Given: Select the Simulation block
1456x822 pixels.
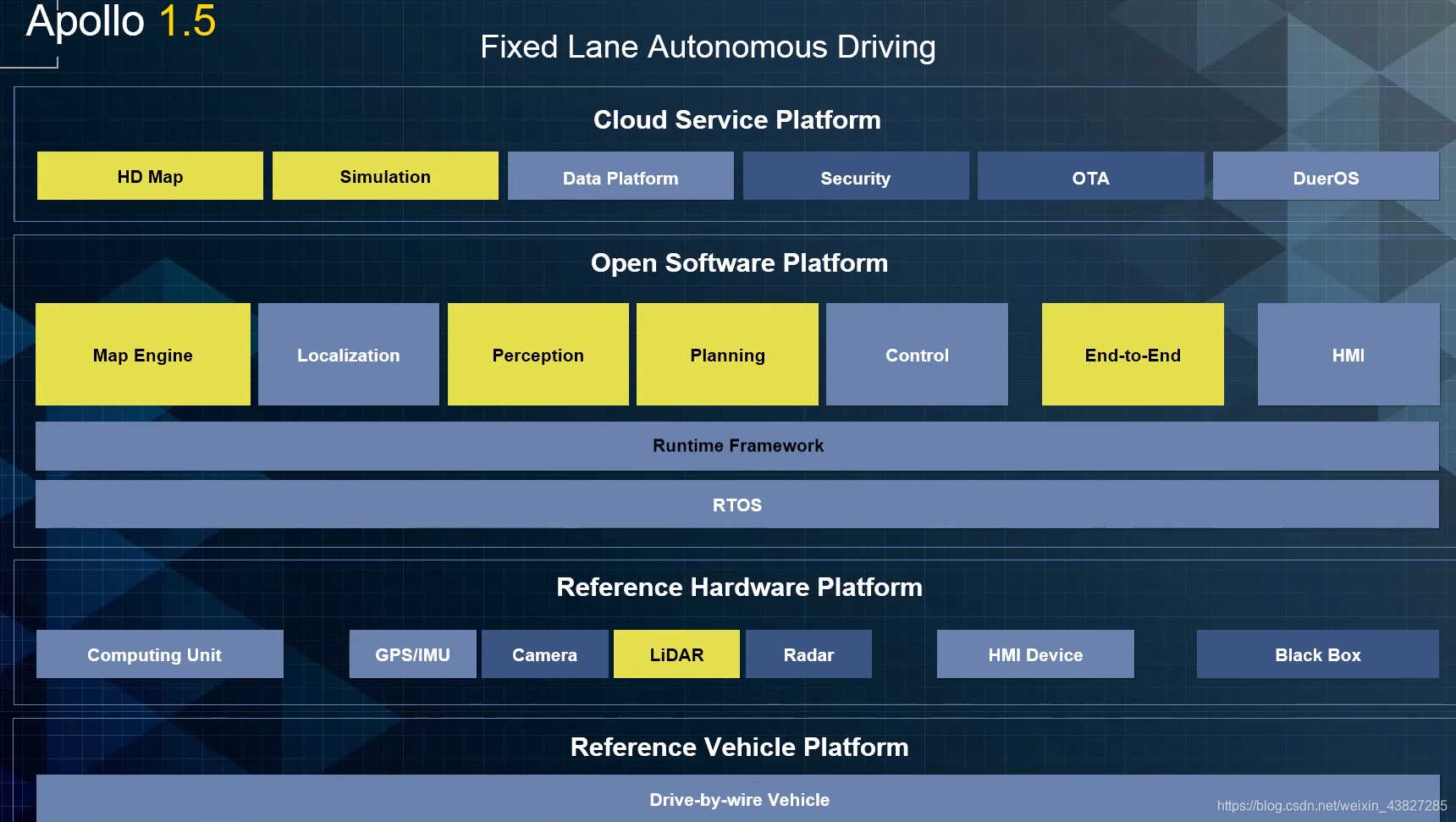Looking at the screenshot, I should tap(385, 176).
